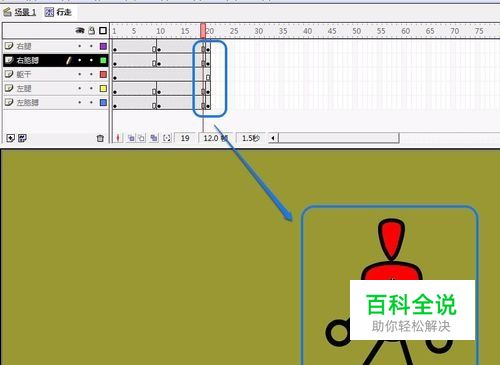Viewport: 500px width, 365px height.
Task: Click the 右胳膊 layer type icon
Action: pos(9,60)
